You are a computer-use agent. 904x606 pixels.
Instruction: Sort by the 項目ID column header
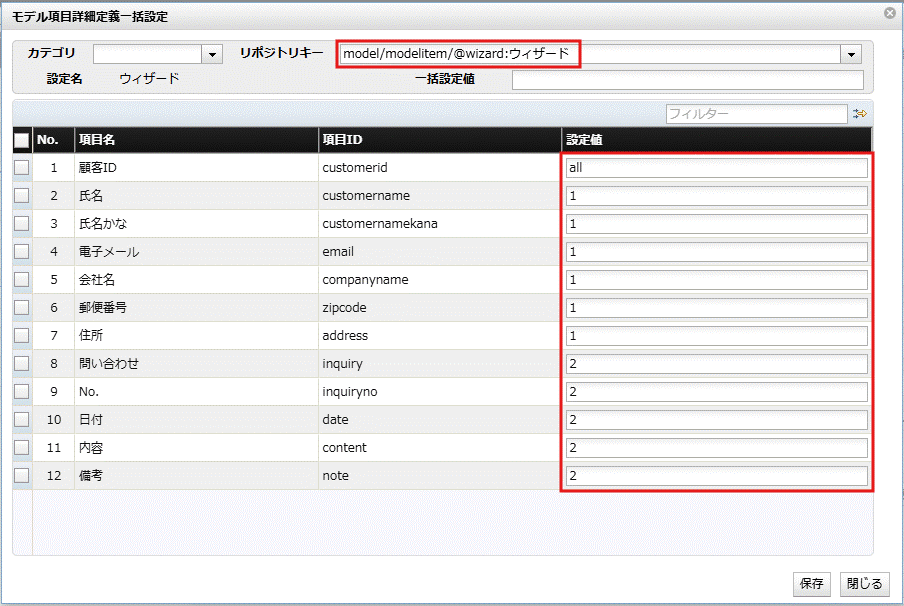440,140
